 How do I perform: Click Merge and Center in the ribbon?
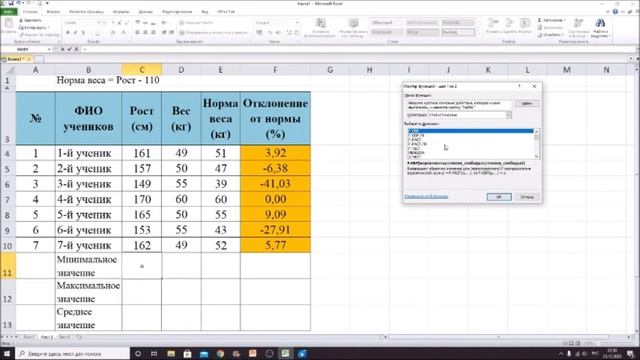coord(214,32)
